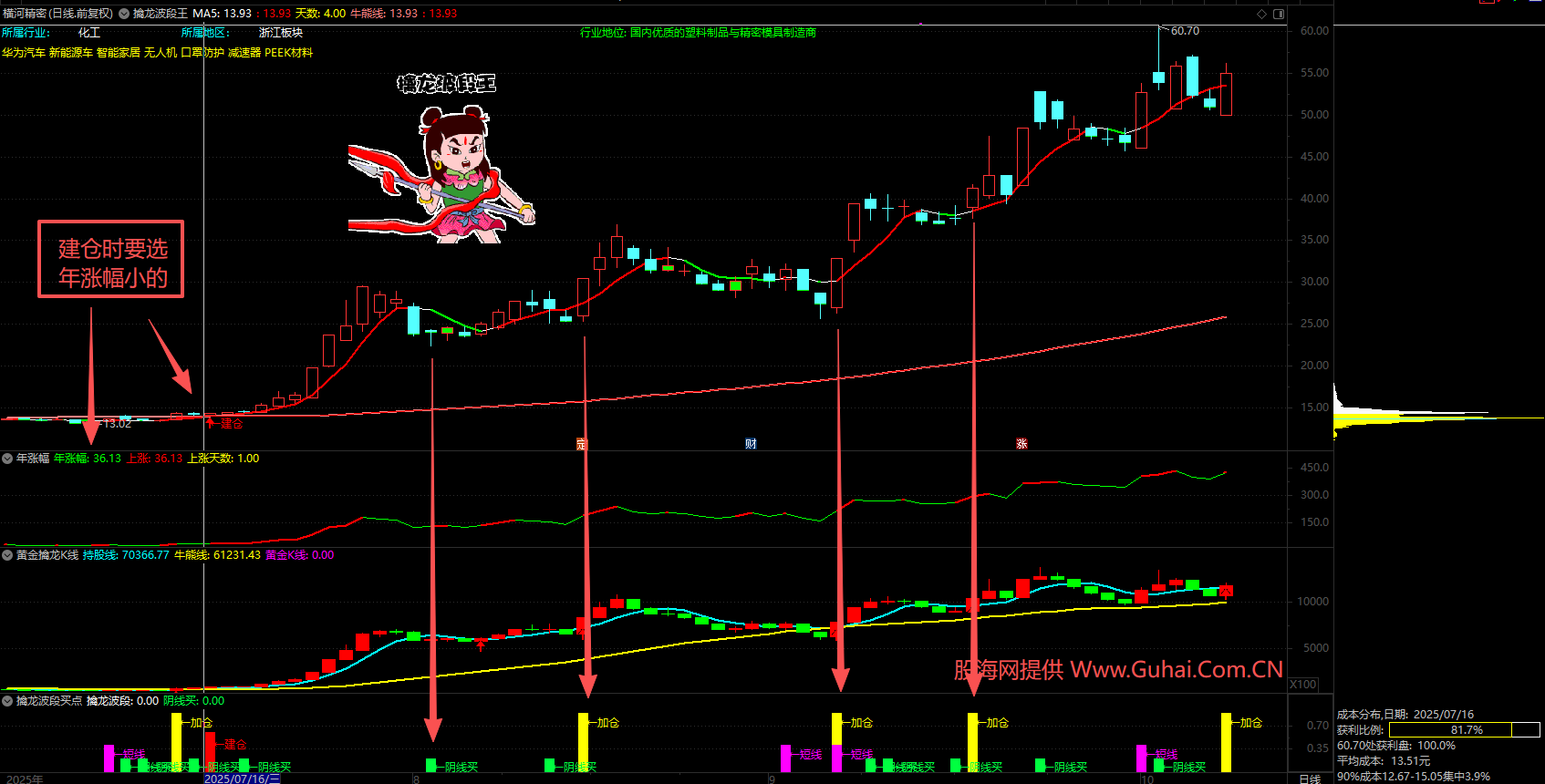Select the 2025/07/16 date marker on timeline
The image size is (1545, 784).
pyautogui.click(x=242, y=779)
